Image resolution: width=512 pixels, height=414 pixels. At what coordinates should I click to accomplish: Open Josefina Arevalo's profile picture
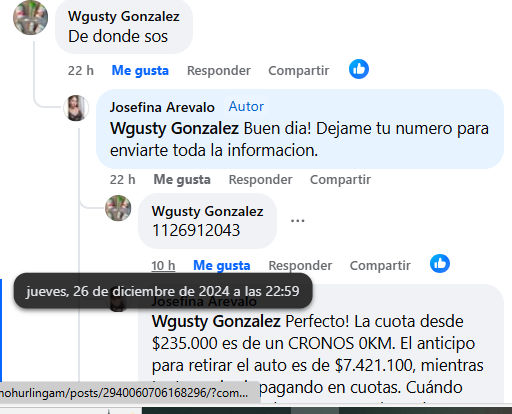point(76,108)
